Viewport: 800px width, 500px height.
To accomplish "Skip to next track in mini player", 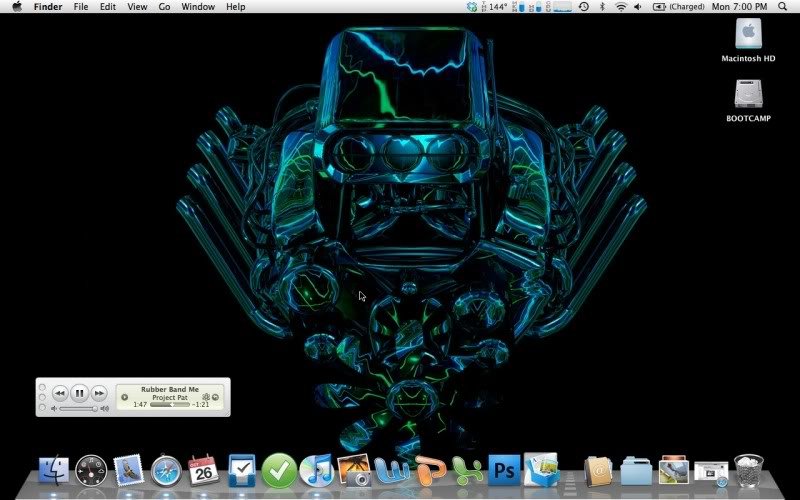I will pyautogui.click(x=99, y=393).
